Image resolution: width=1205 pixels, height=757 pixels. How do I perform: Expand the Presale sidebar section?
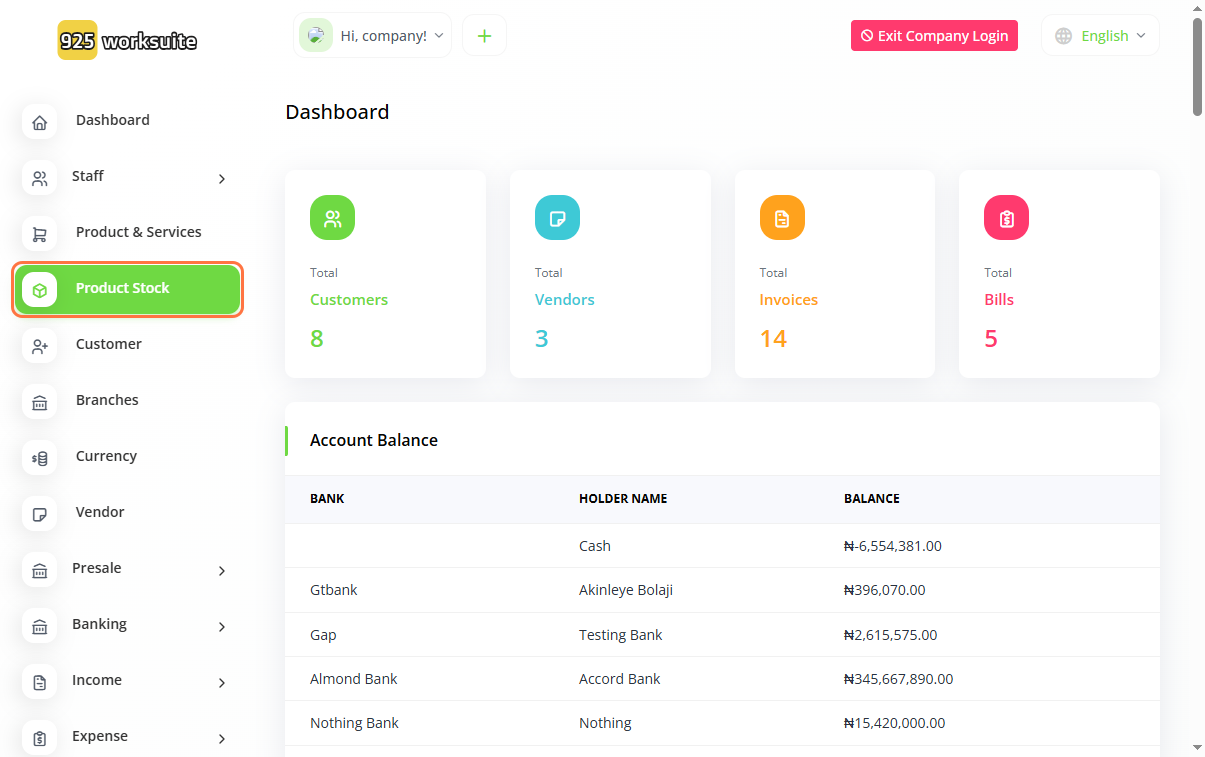pos(221,571)
